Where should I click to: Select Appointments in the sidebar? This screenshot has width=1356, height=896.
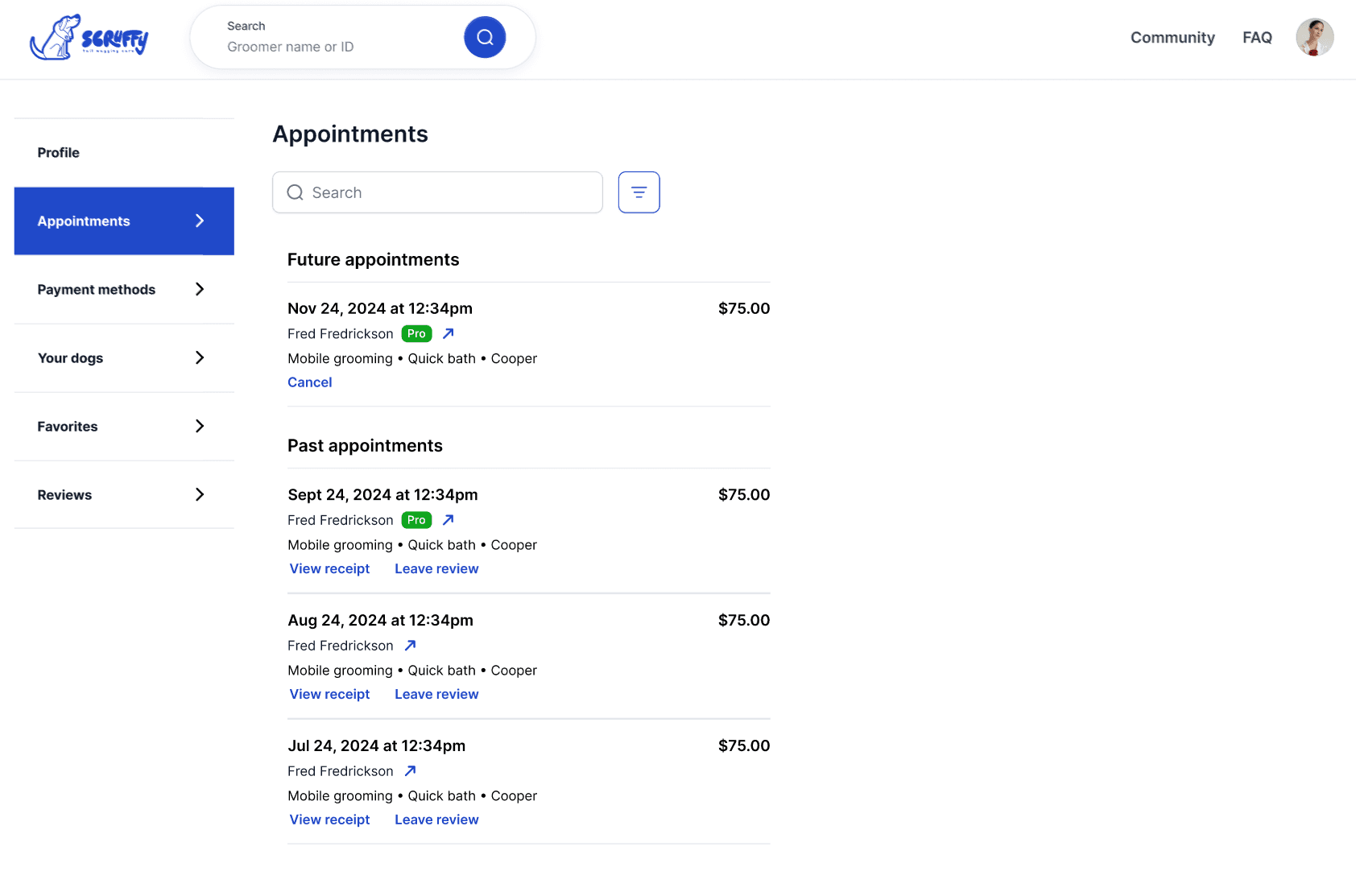tap(124, 221)
